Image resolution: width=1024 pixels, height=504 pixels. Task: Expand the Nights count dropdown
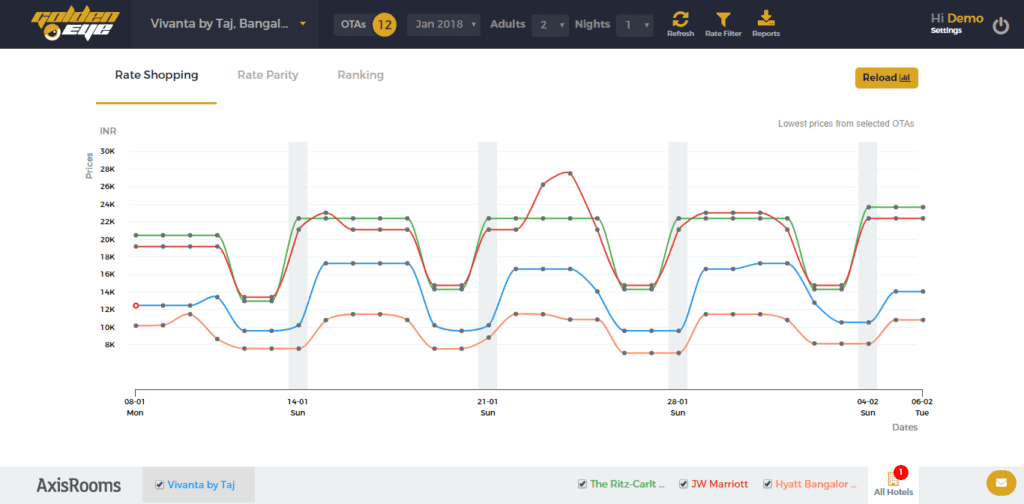[x=634, y=25]
